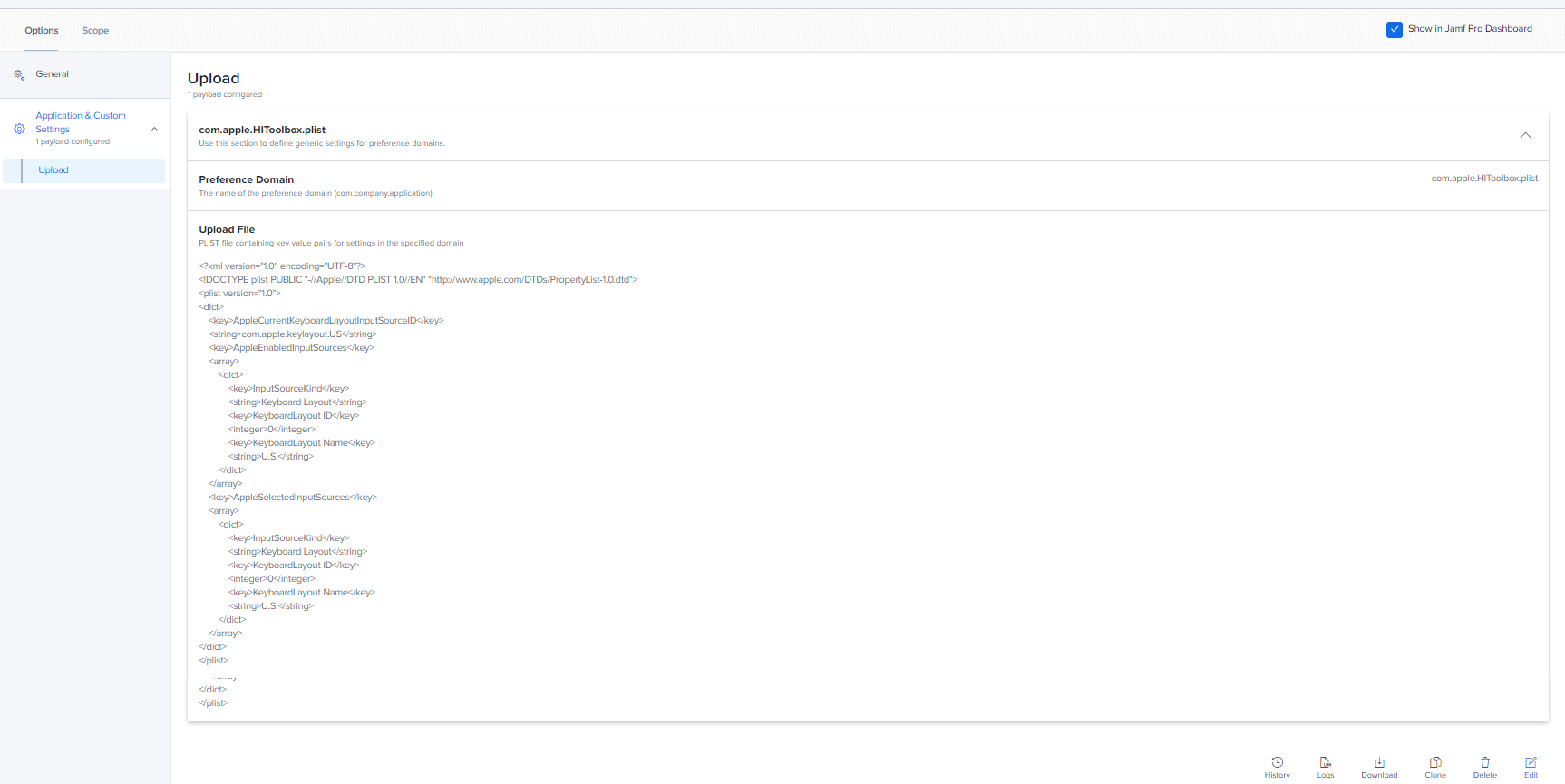This screenshot has height=784, width=1565.
Task: Click the preference domain name description
Action: (x=316, y=193)
